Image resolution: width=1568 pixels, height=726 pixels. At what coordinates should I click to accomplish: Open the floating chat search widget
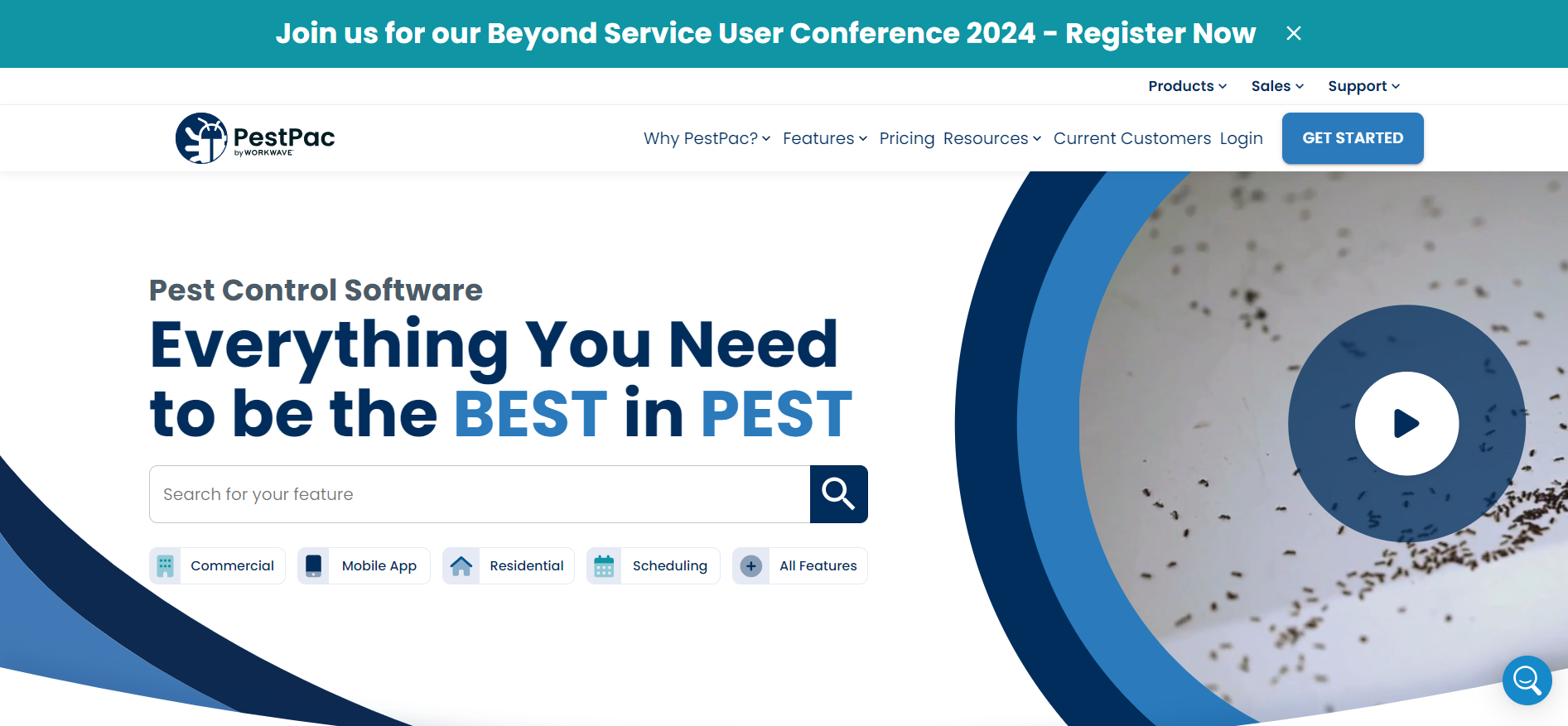(1527, 680)
